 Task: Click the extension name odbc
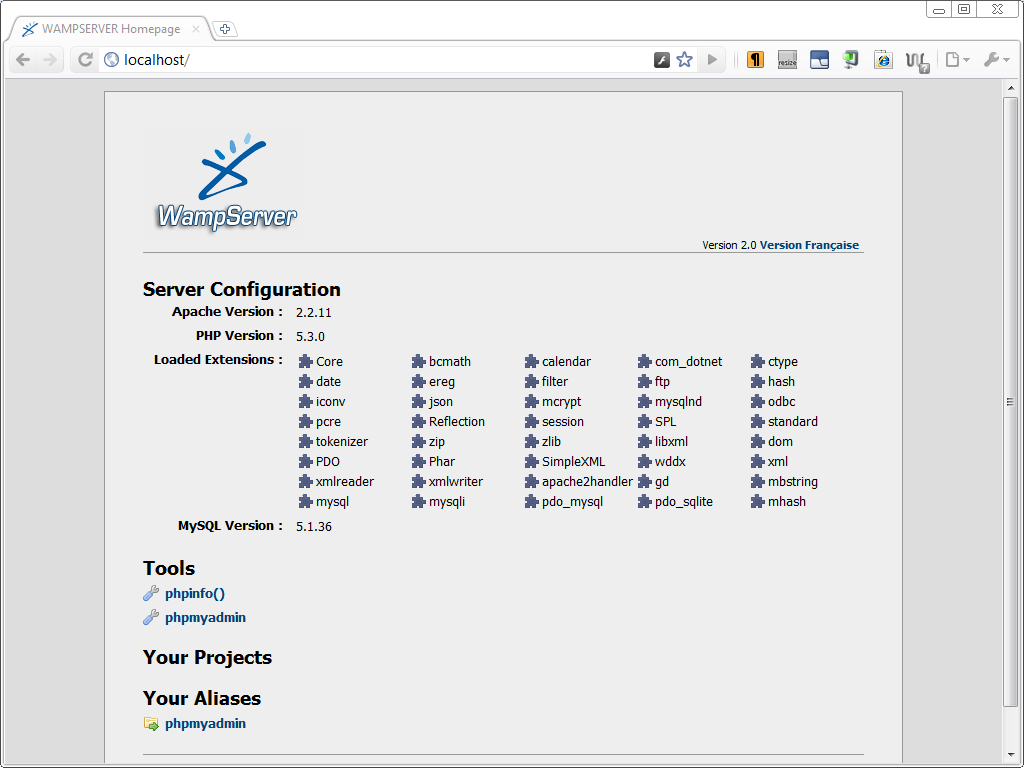pos(782,402)
